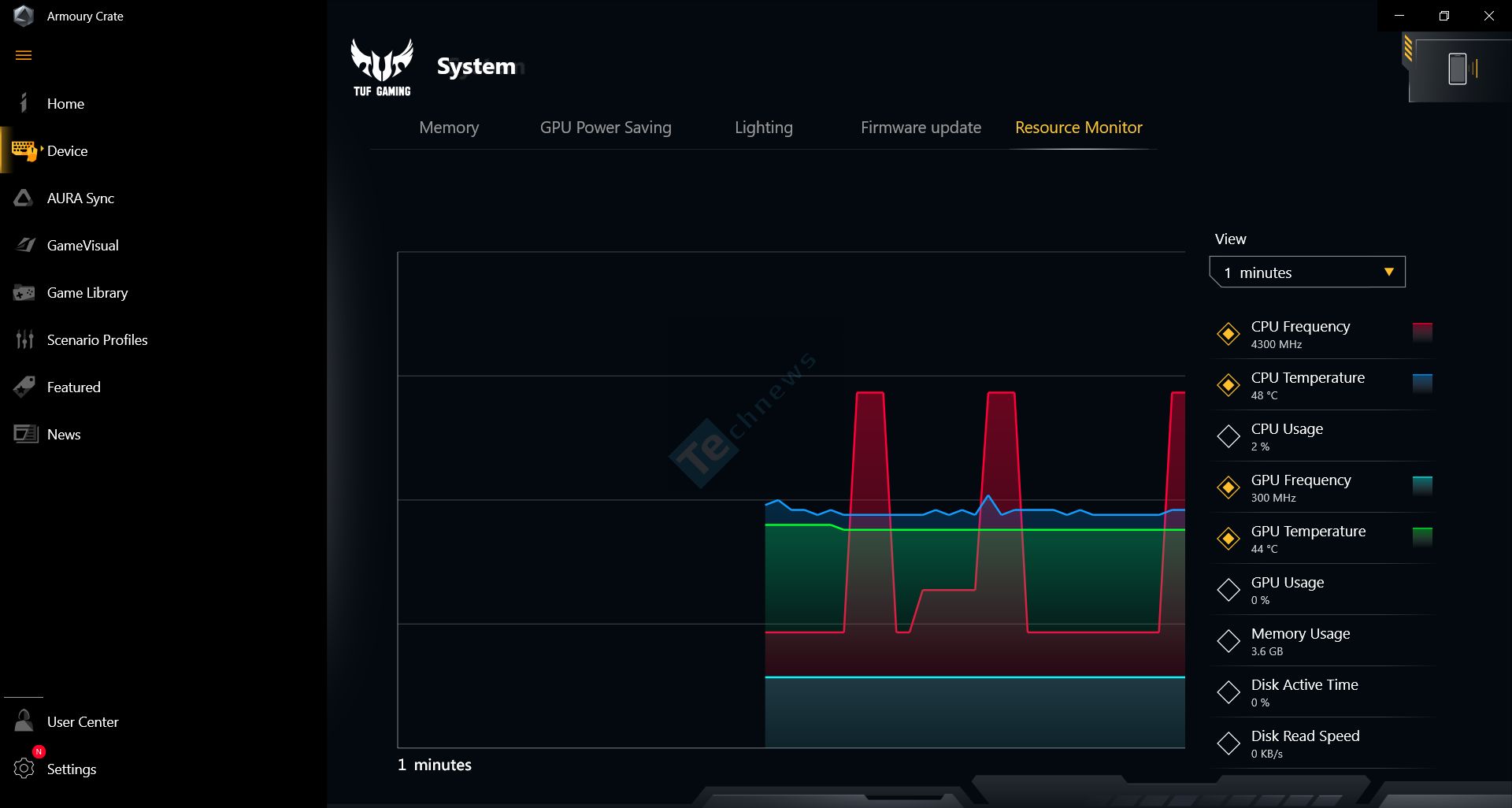
Task: Click the 300 MHz GPU frequency value
Action: [1273, 499]
